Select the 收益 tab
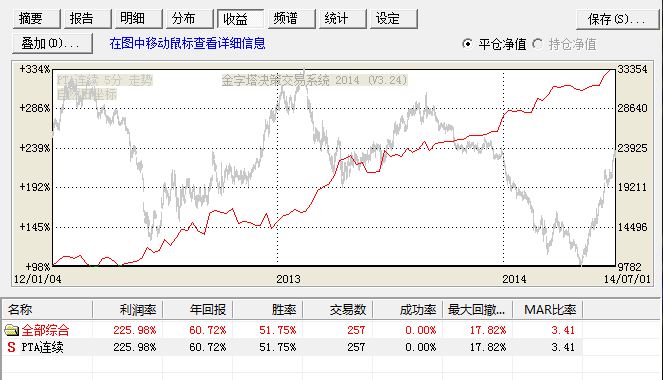The image size is (663, 380). [240, 19]
